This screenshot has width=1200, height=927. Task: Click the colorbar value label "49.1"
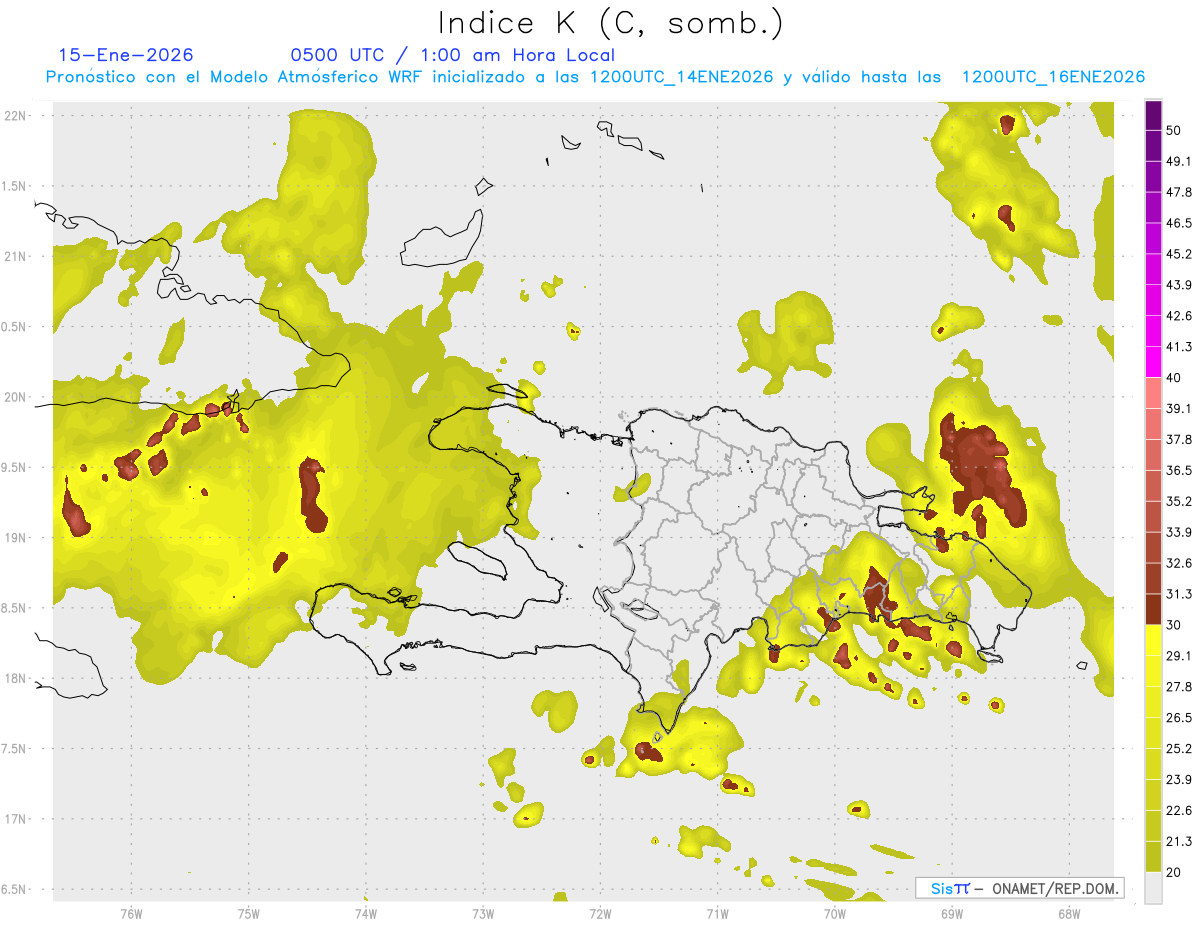[x=1179, y=162]
